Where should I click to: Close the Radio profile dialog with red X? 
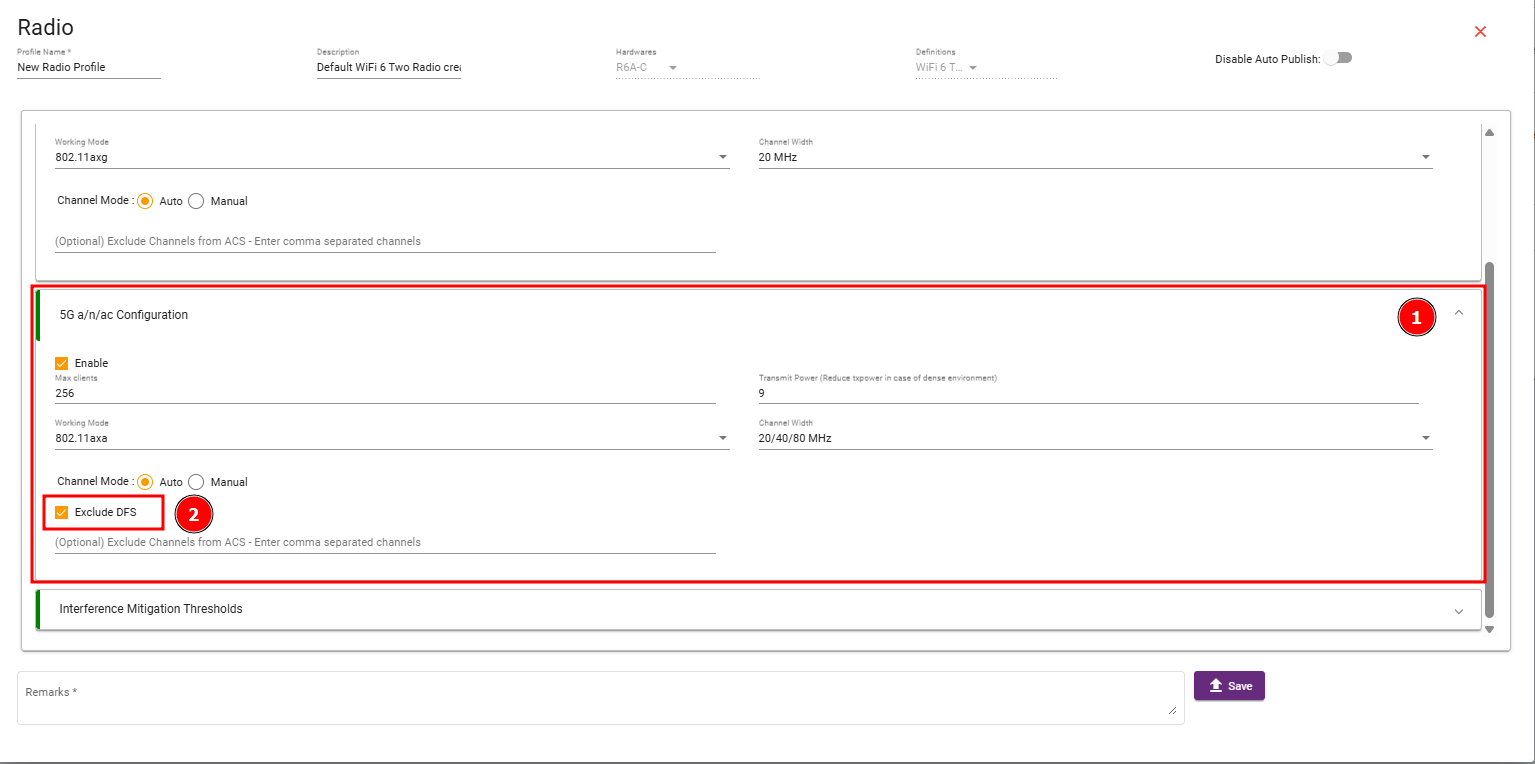pyautogui.click(x=1480, y=32)
